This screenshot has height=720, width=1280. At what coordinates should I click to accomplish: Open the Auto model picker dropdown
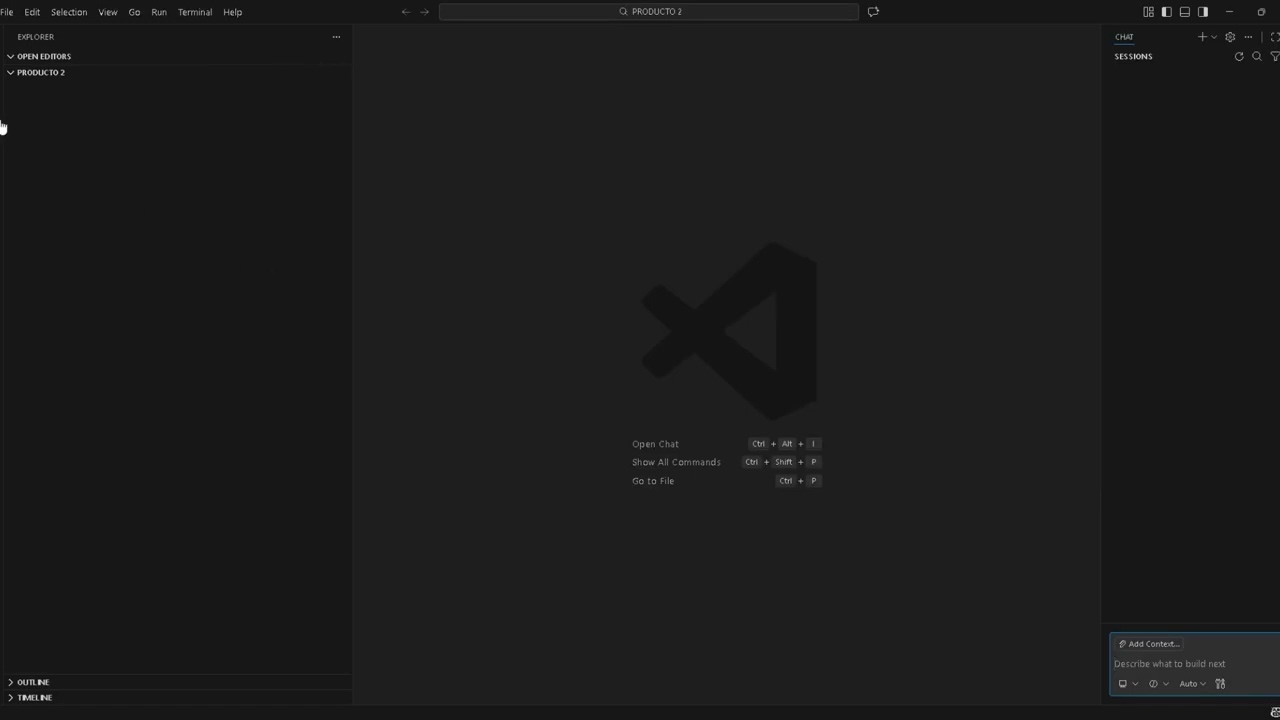point(1192,684)
